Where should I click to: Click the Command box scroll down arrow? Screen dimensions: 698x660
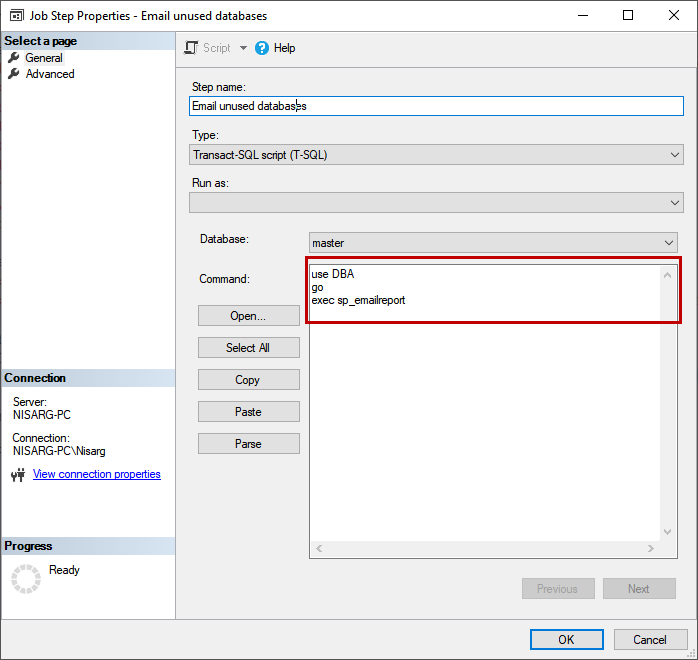click(x=667, y=531)
